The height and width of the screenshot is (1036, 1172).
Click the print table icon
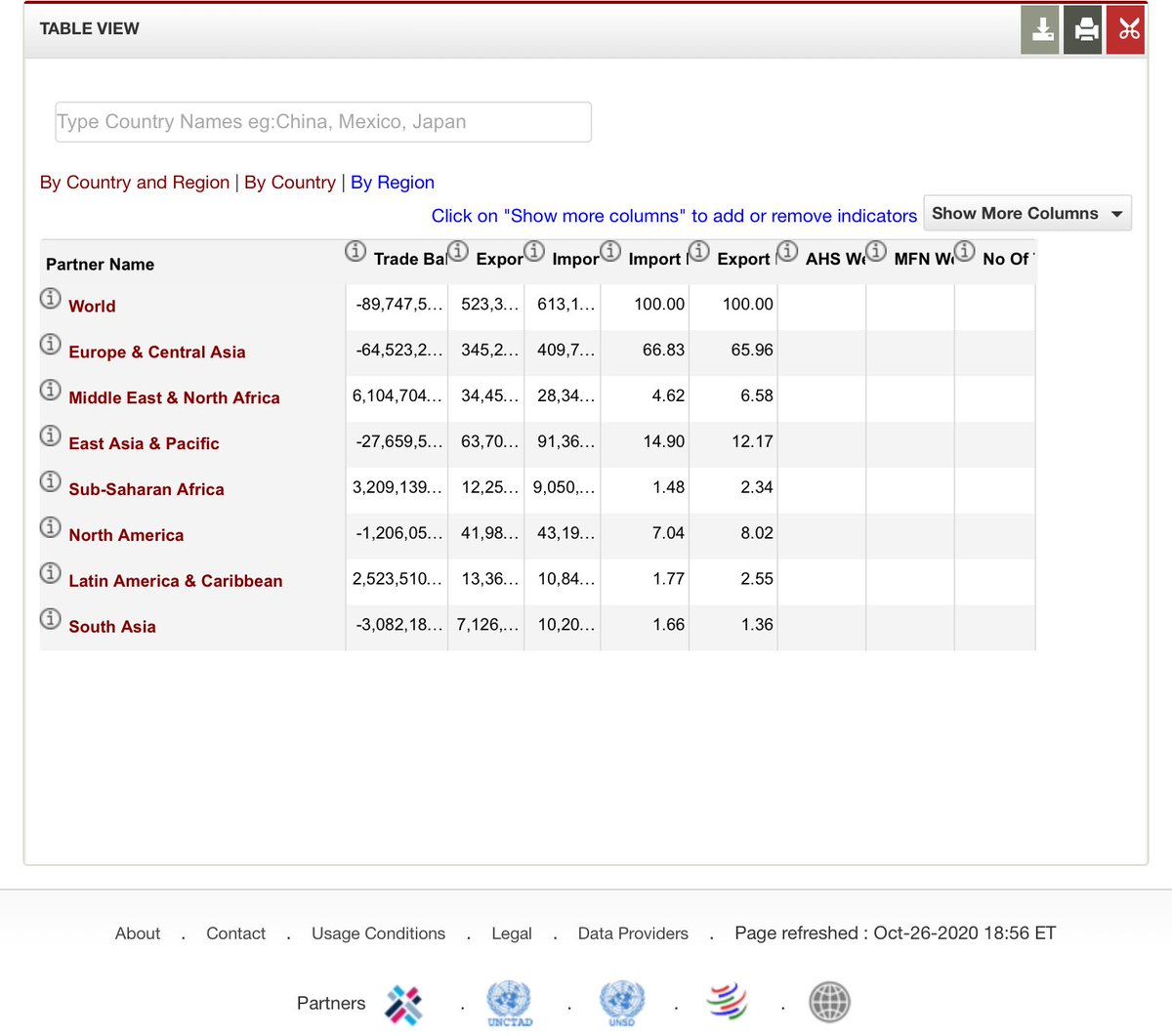(x=1083, y=29)
